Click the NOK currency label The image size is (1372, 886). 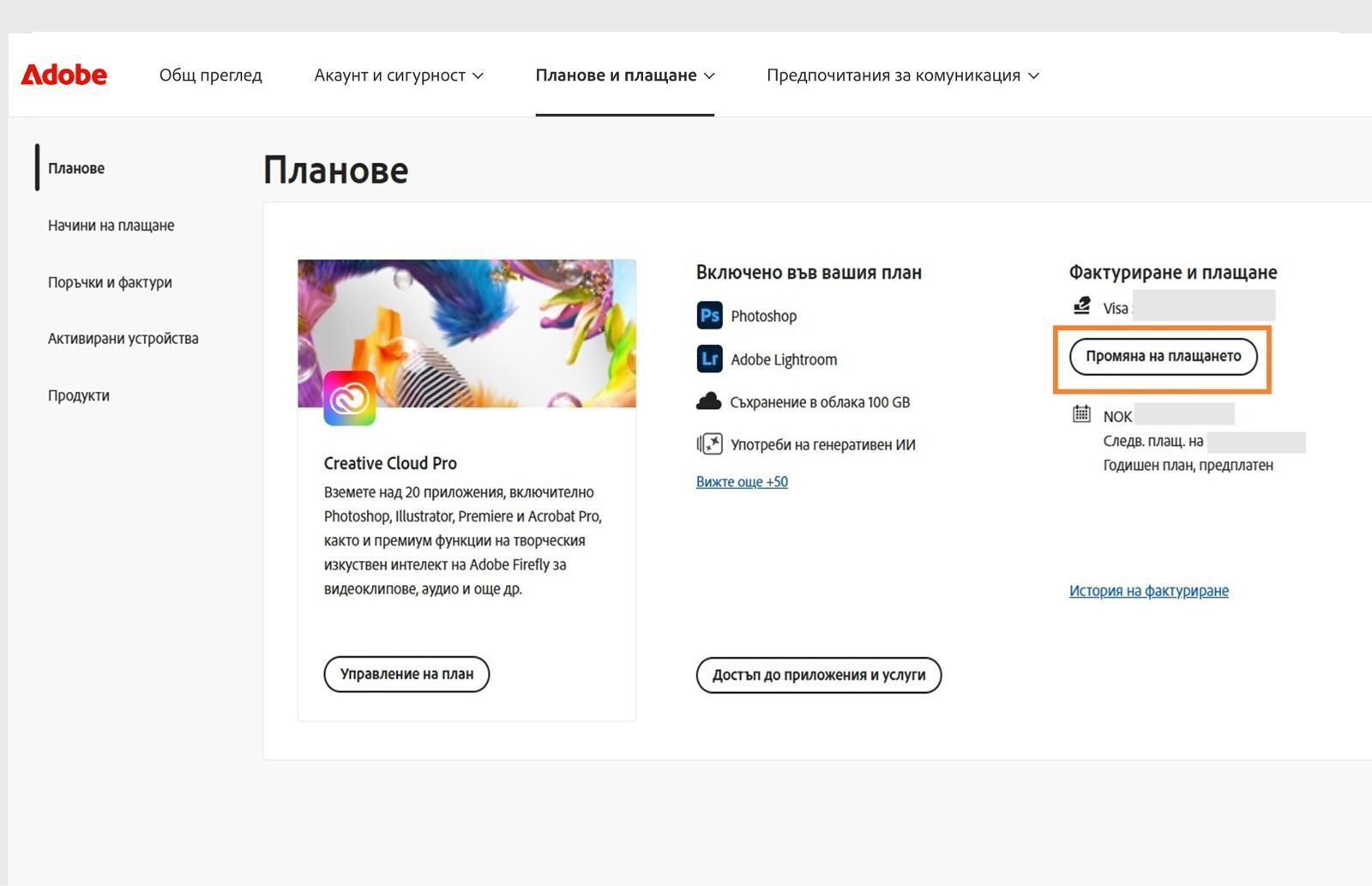click(1117, 417)
